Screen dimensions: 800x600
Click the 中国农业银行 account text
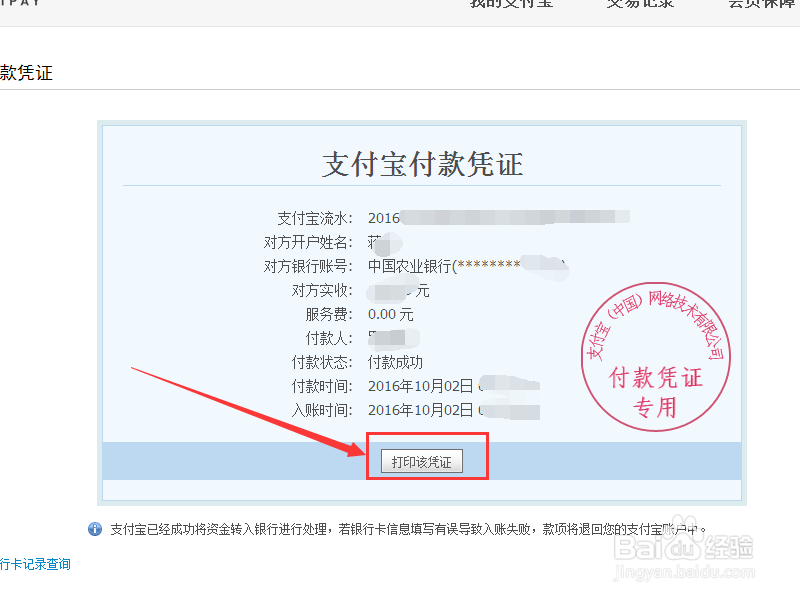pos(409,266)
